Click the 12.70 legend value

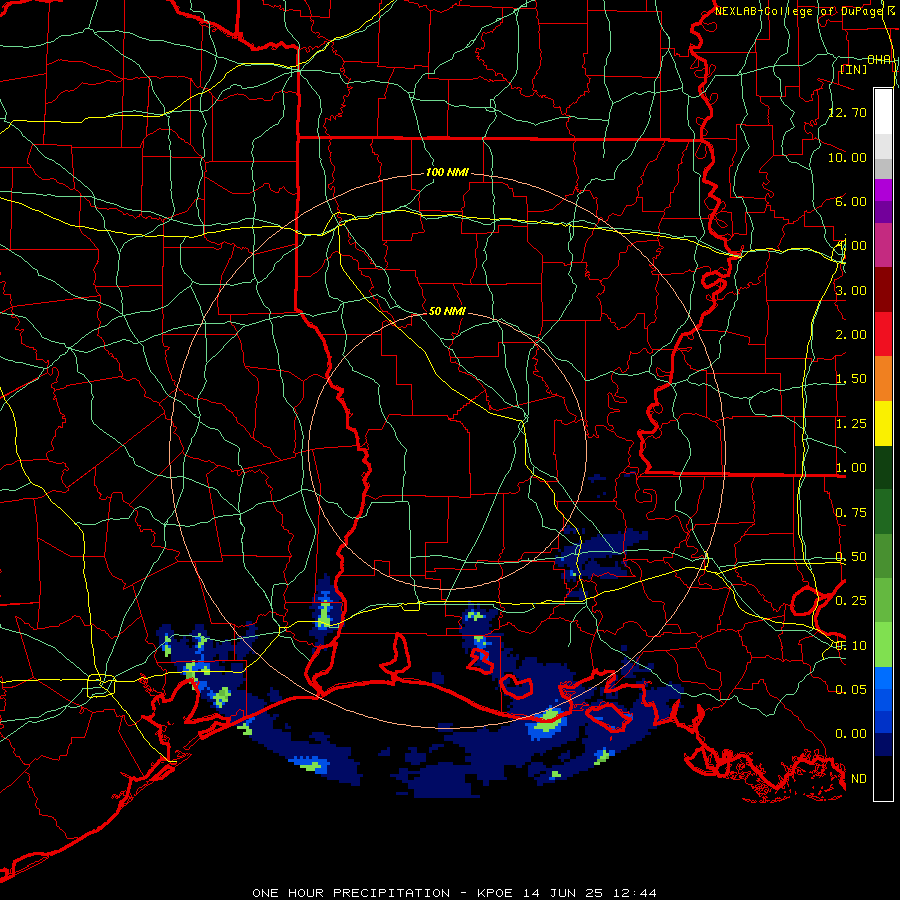coord(848,112)
